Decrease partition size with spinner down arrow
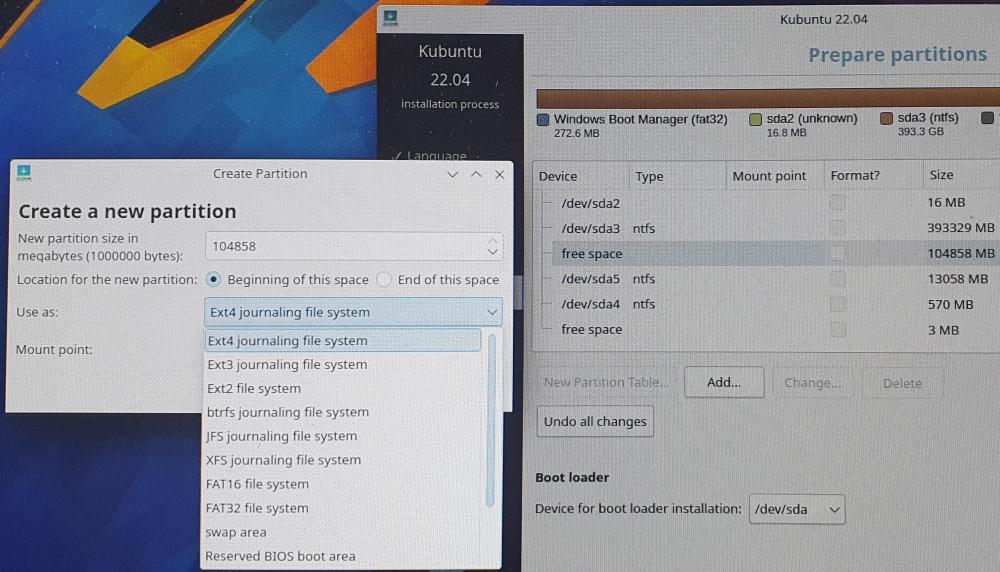The height and width of the screenshot is (572, 1000). [492, 252]
